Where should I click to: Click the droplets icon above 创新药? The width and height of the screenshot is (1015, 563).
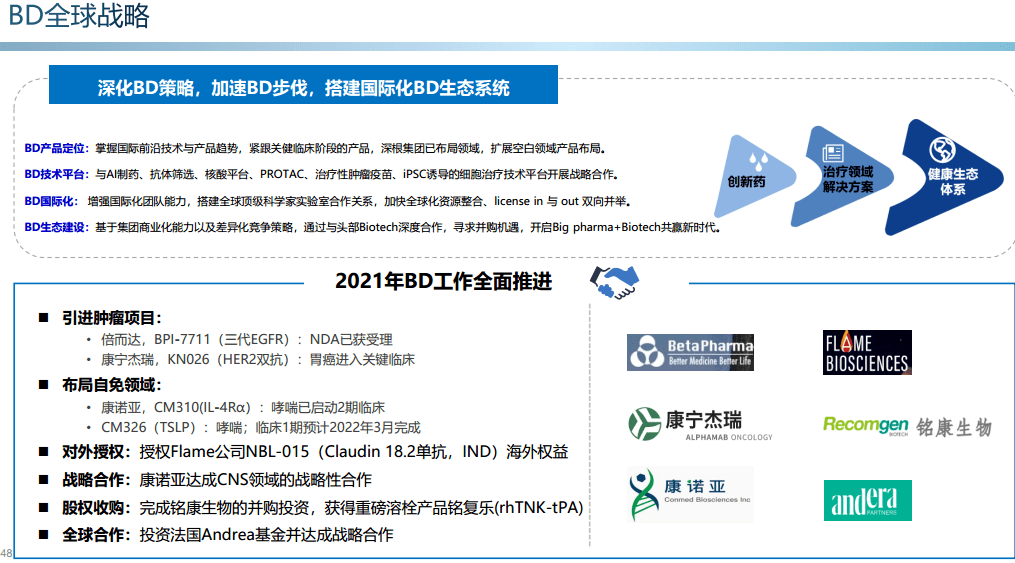758,160
